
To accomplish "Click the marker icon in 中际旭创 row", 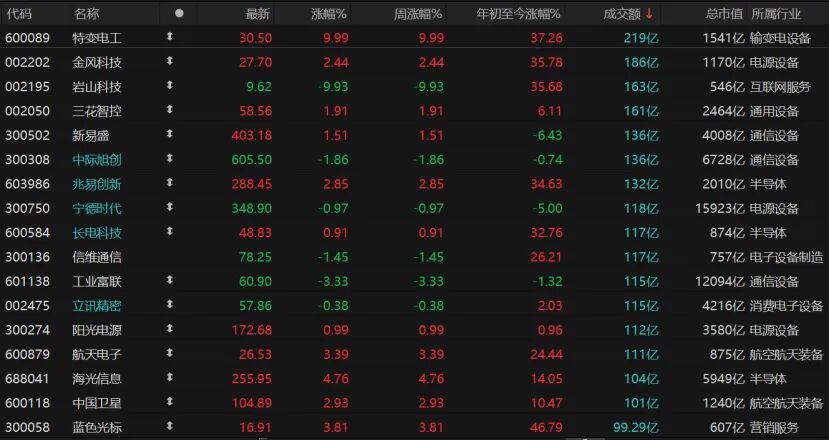I will tap(169, 158).
